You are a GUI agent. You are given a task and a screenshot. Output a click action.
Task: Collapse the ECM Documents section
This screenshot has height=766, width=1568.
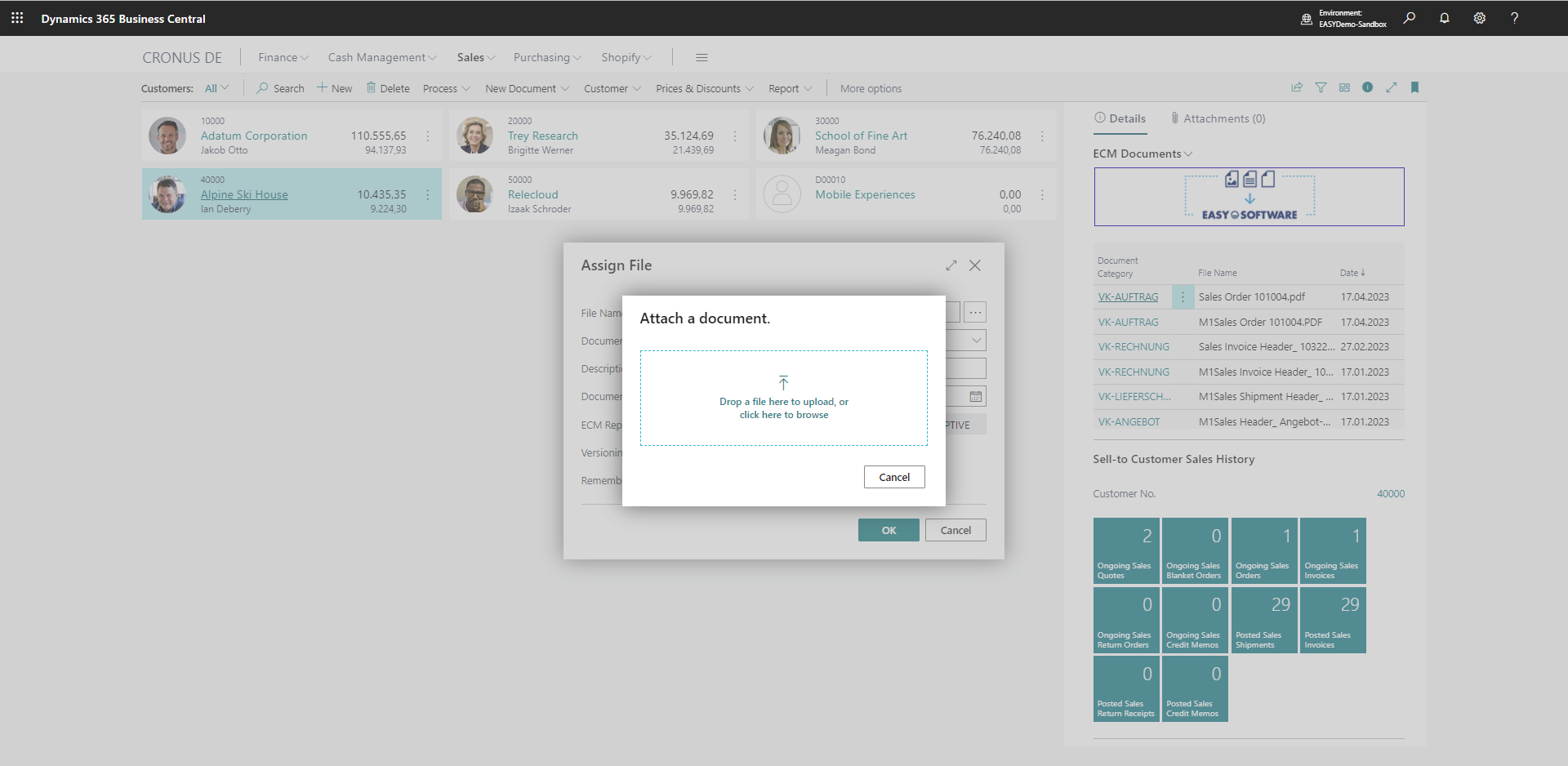(1143, 154)
